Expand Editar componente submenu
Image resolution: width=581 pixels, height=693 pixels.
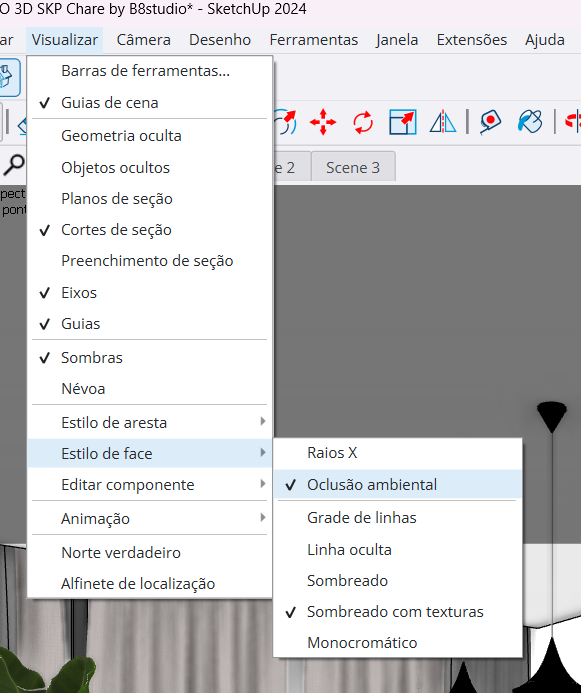point(150,485)
